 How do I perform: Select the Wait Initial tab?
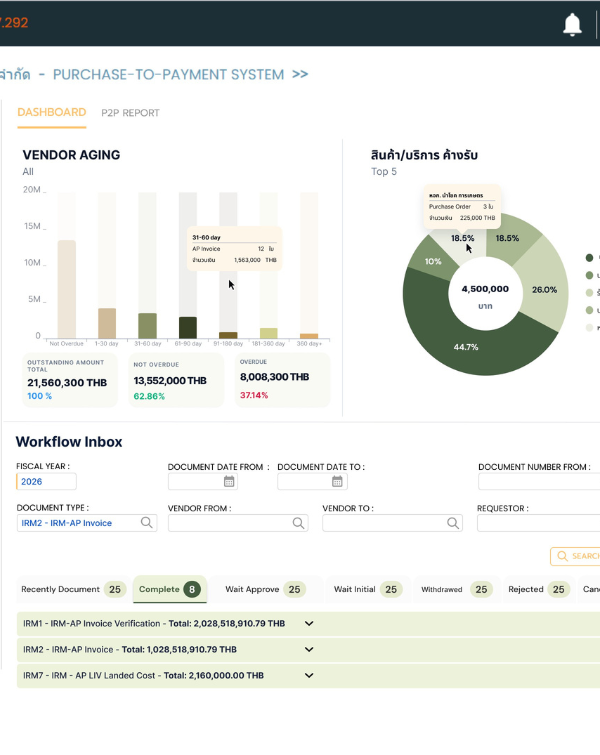tap(368, 589)
